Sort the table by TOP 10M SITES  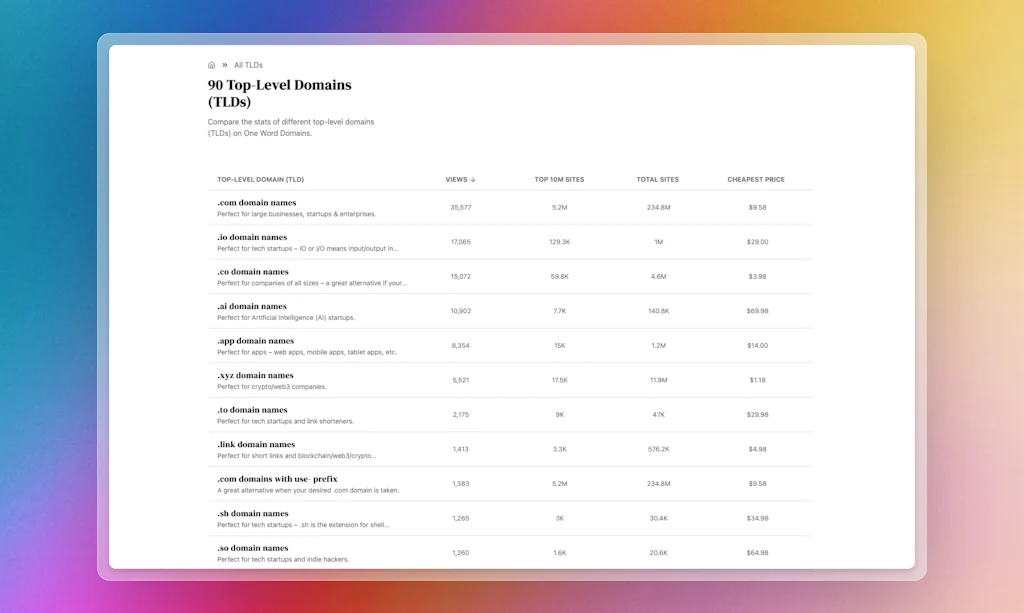click(x=559, y=179)
